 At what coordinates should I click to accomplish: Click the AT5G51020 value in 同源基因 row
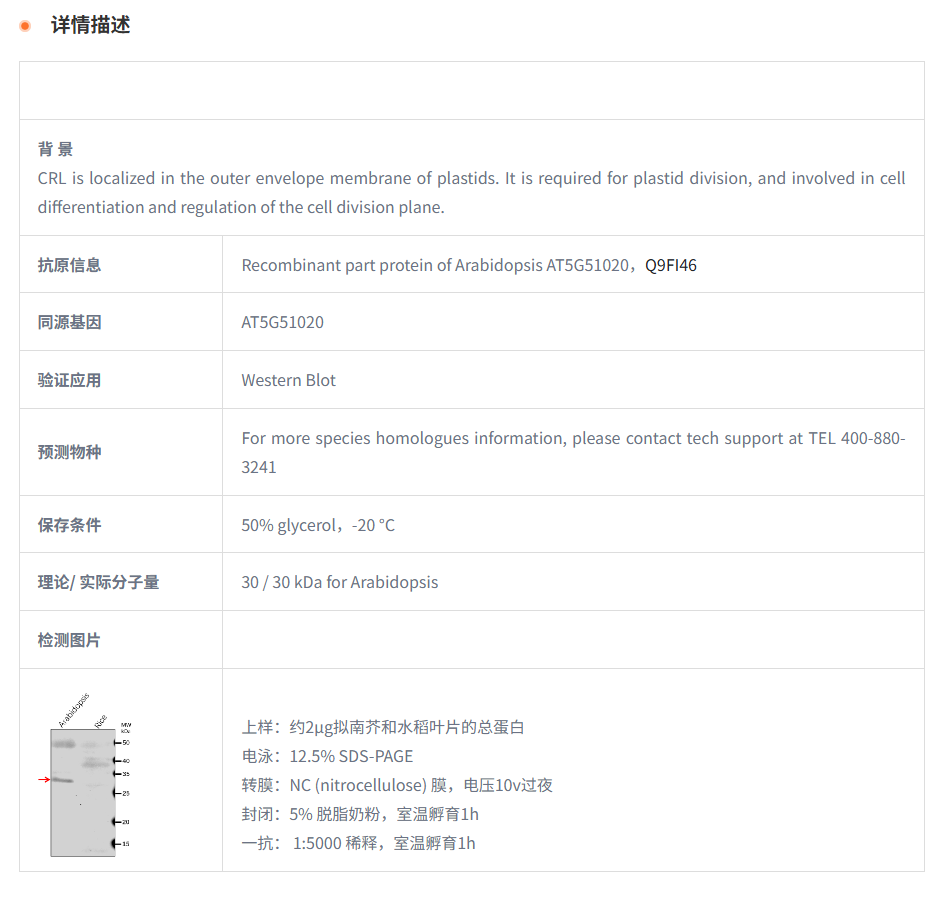pos(282,322)
